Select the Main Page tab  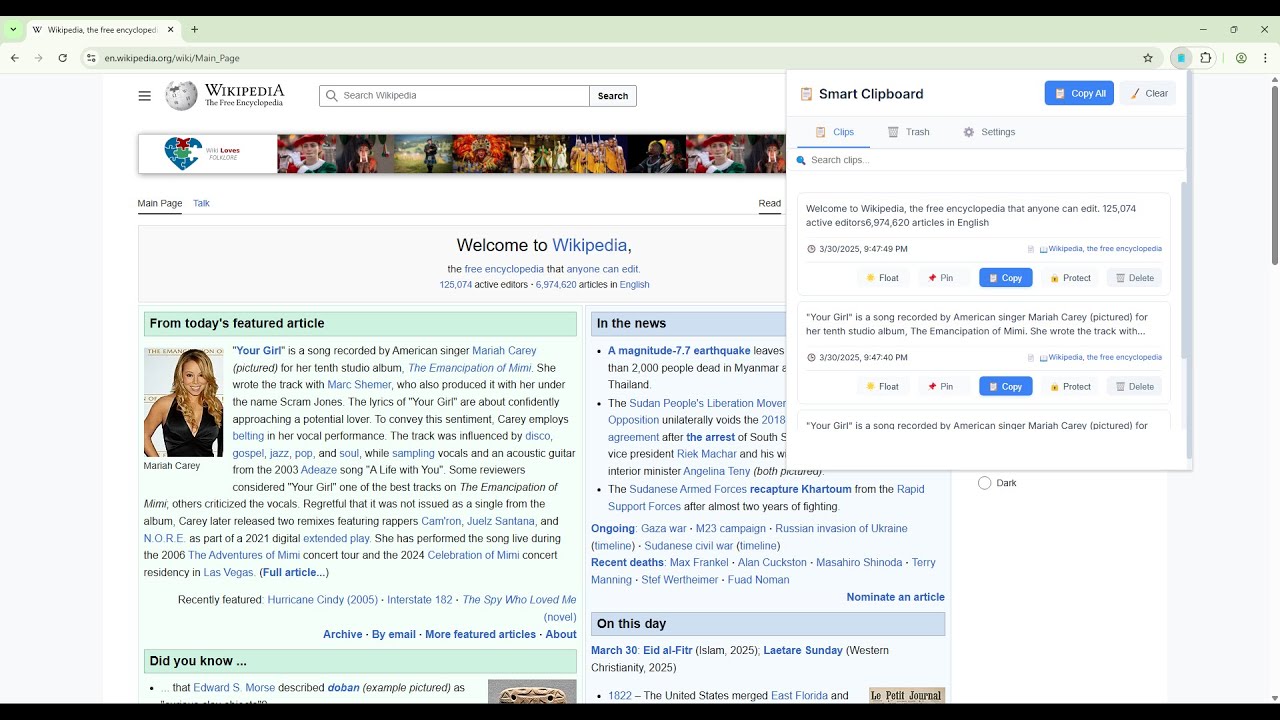160,203
